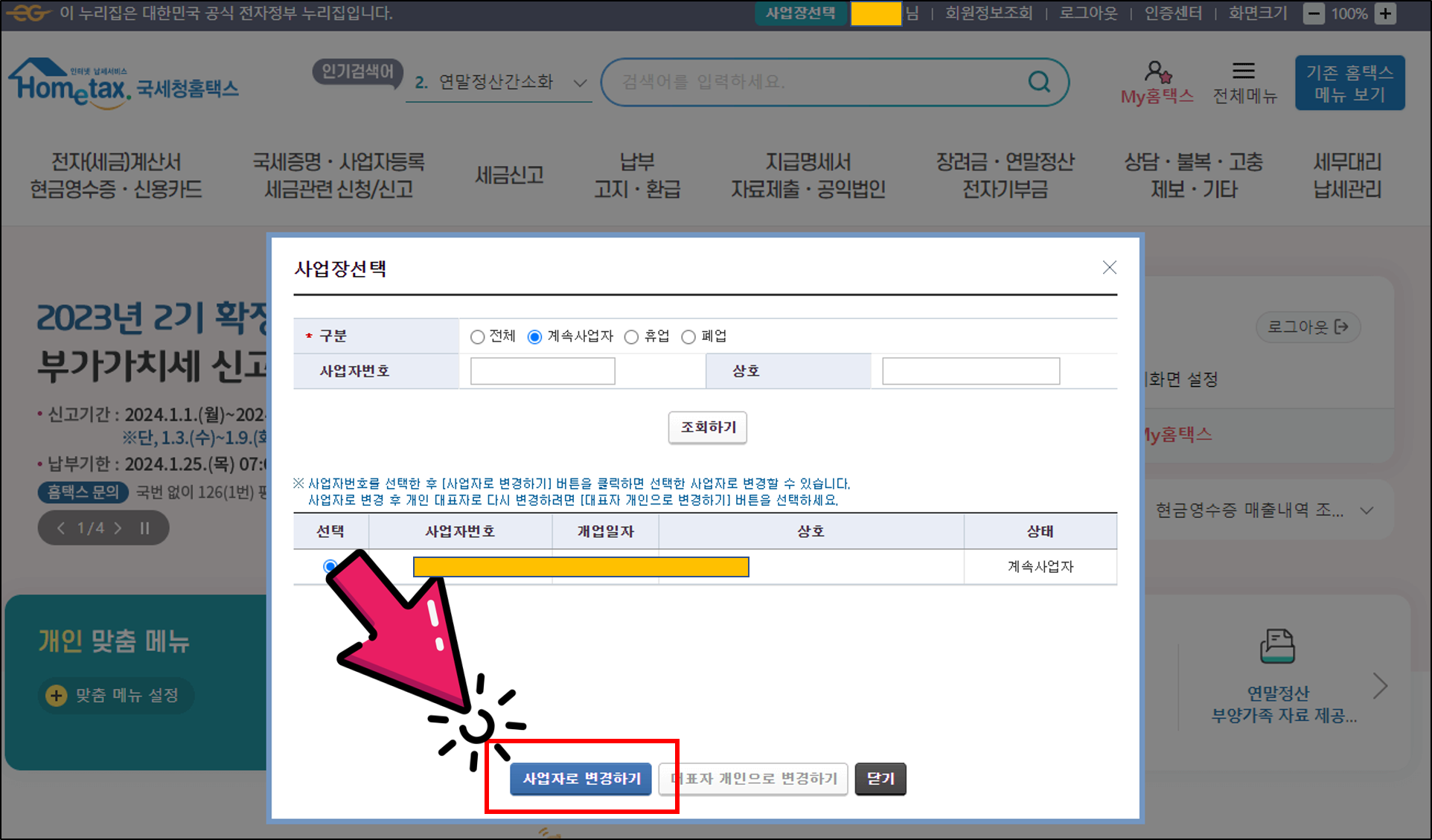Select the 폐업 radio option
Screen dimensions: 1432x840
coord(688,336)
